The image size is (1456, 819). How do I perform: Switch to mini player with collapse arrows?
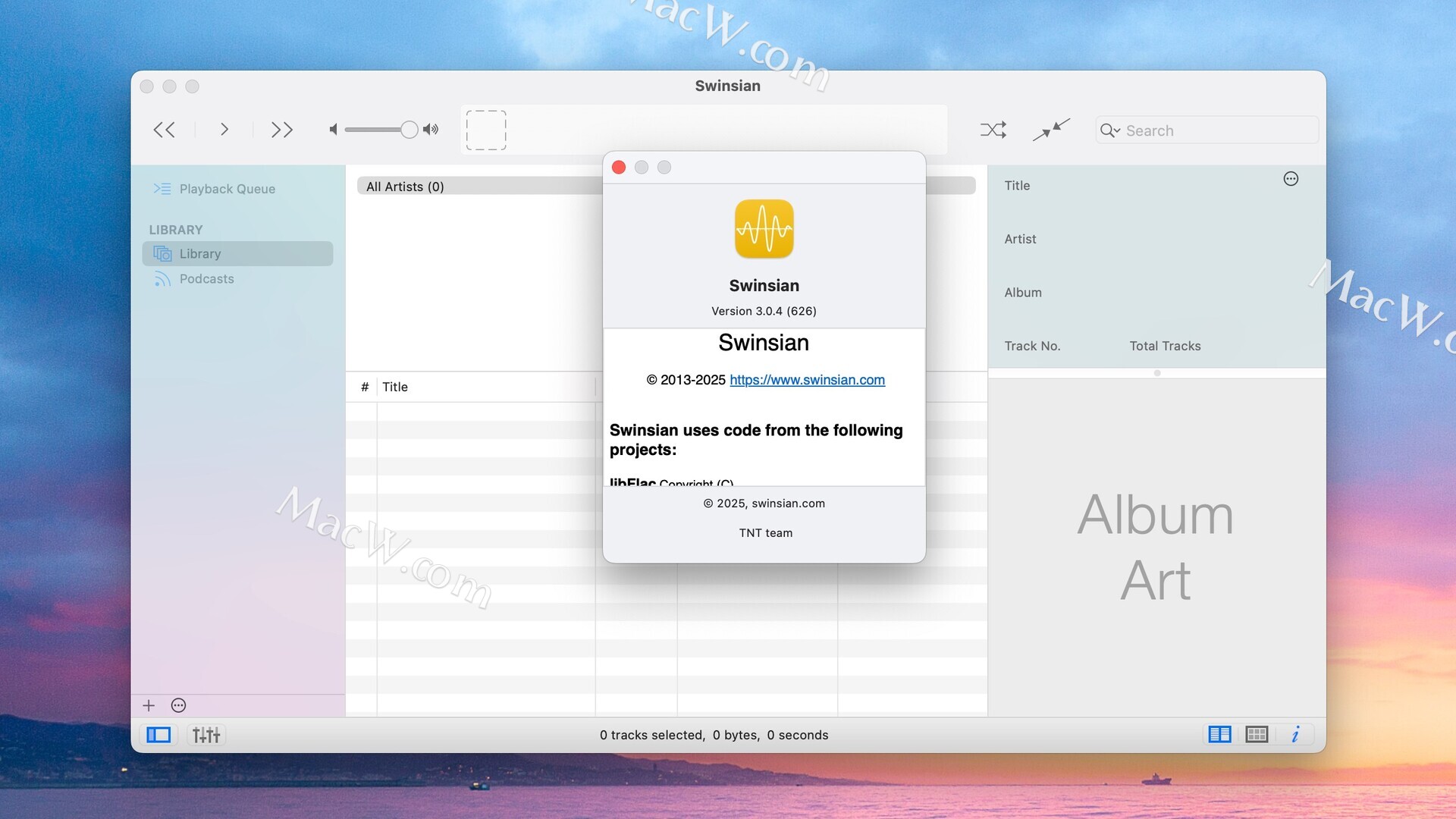[1051, 130]
